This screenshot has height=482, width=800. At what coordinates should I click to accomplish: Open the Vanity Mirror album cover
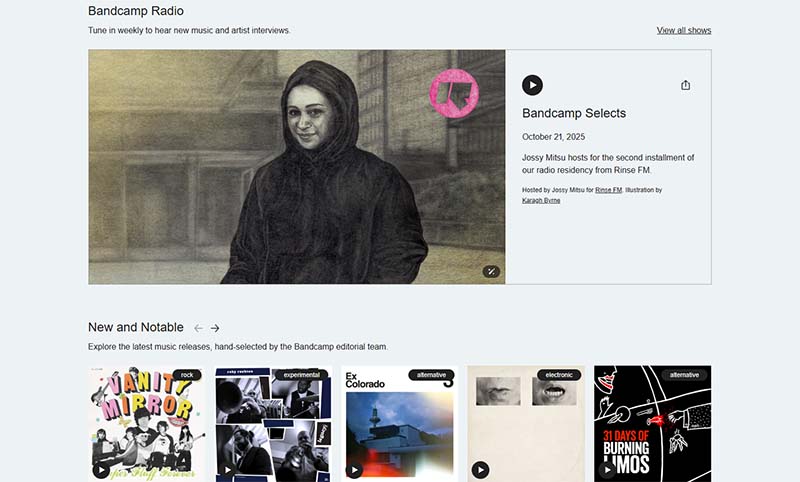(146, 423)
